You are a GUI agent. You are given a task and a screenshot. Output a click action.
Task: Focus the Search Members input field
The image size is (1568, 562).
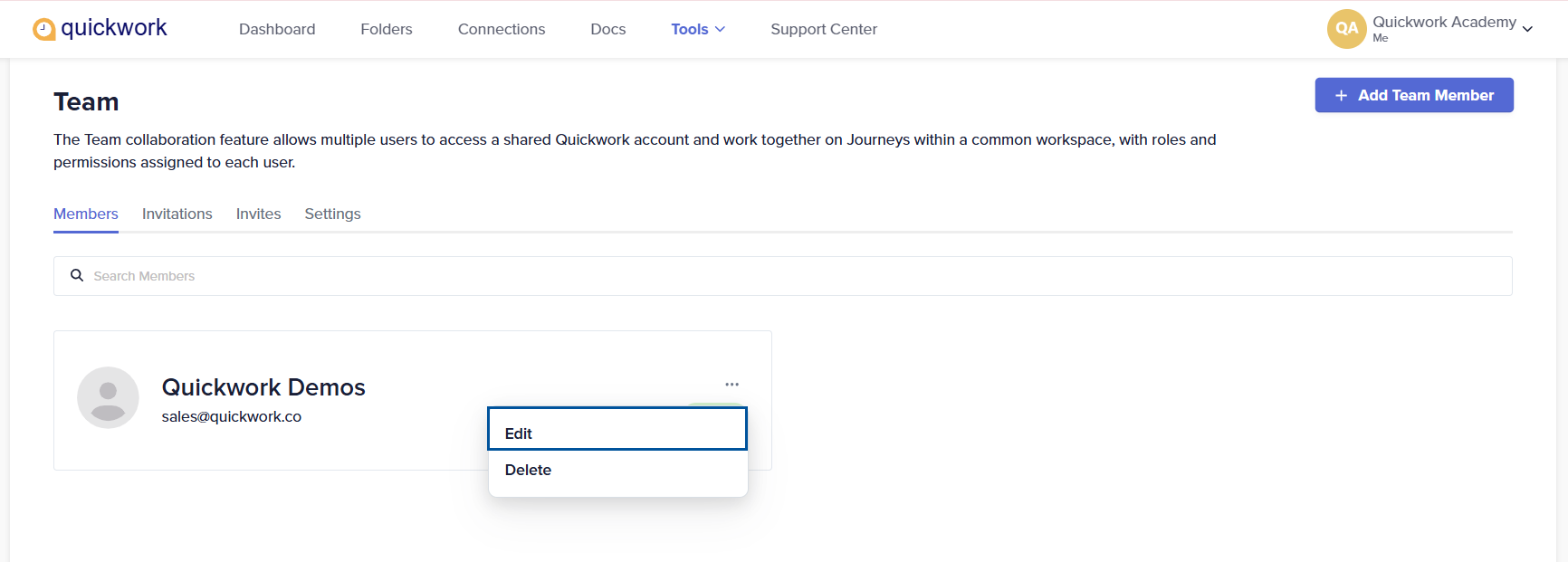(x=783, y=276)
